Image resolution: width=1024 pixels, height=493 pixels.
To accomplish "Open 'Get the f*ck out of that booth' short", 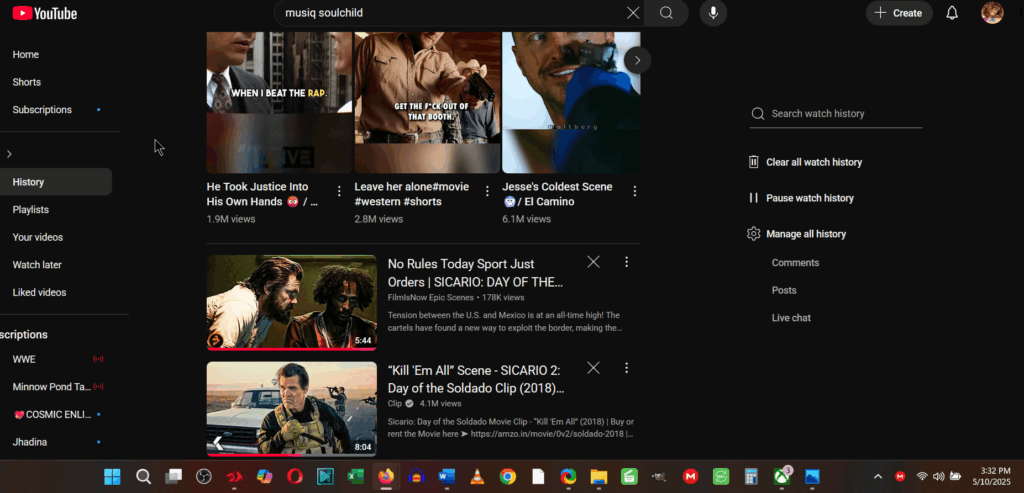I will tap(427, 103).
